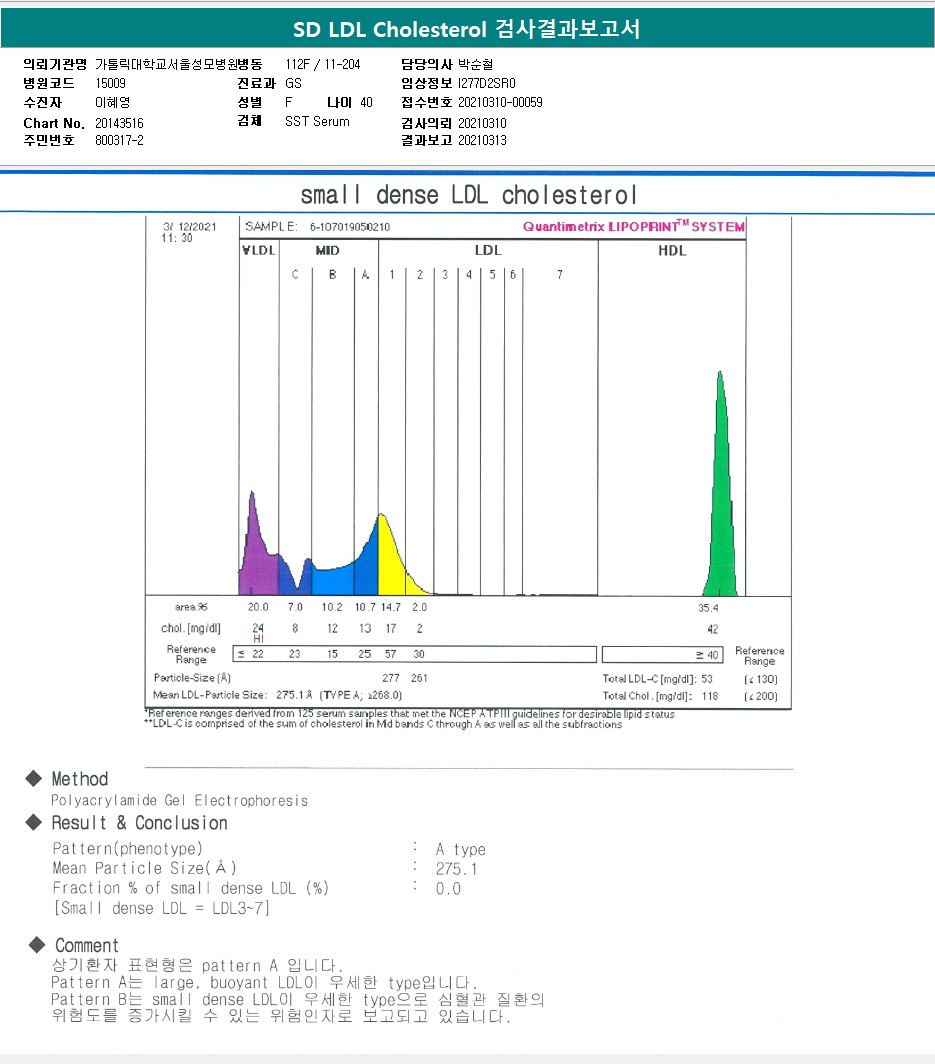This screenshot has width=935, height=1064.
Task: Click HDL area value '35.4'
Action: [708, 608]
